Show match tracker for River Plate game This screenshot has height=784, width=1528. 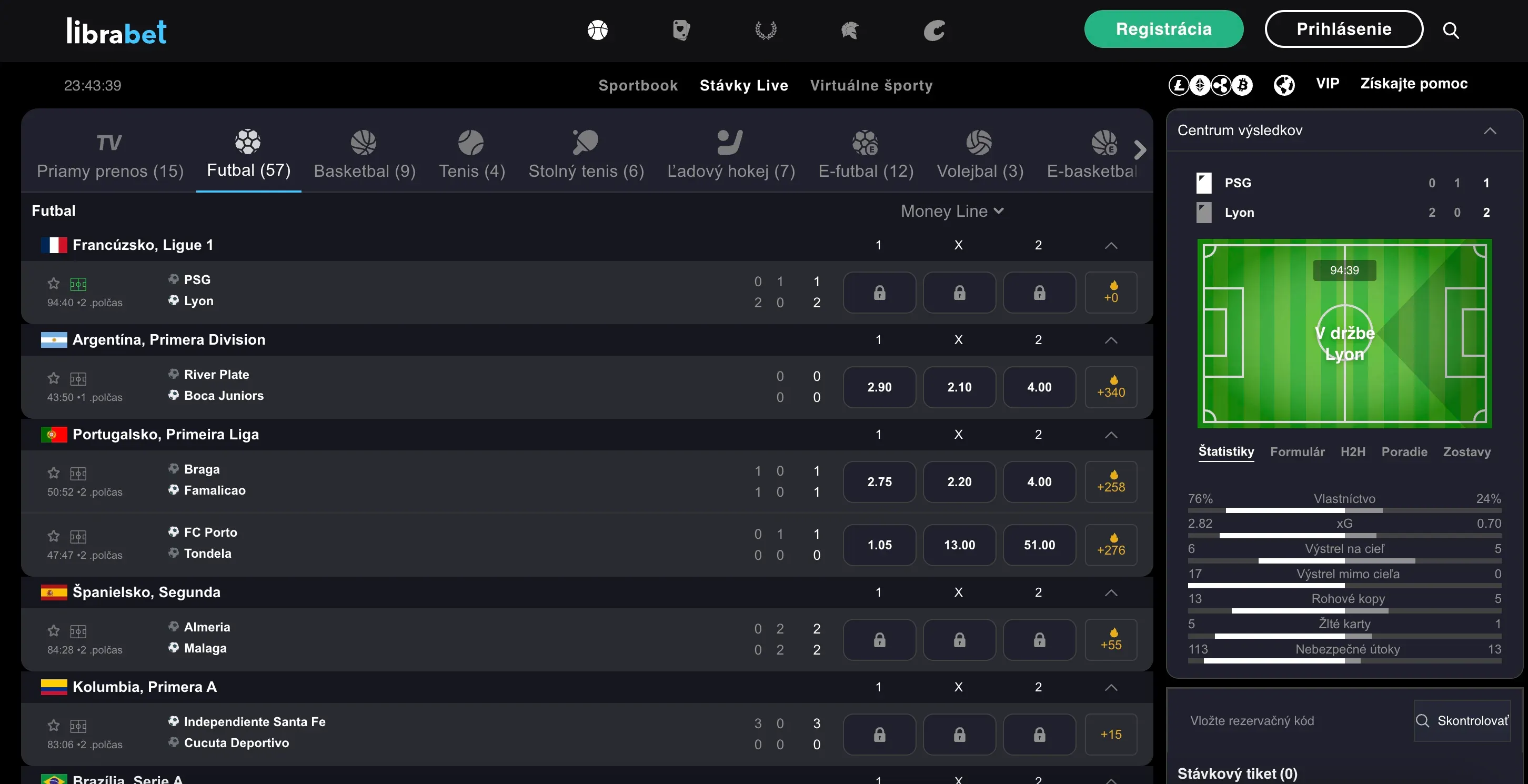coord(78,378)
